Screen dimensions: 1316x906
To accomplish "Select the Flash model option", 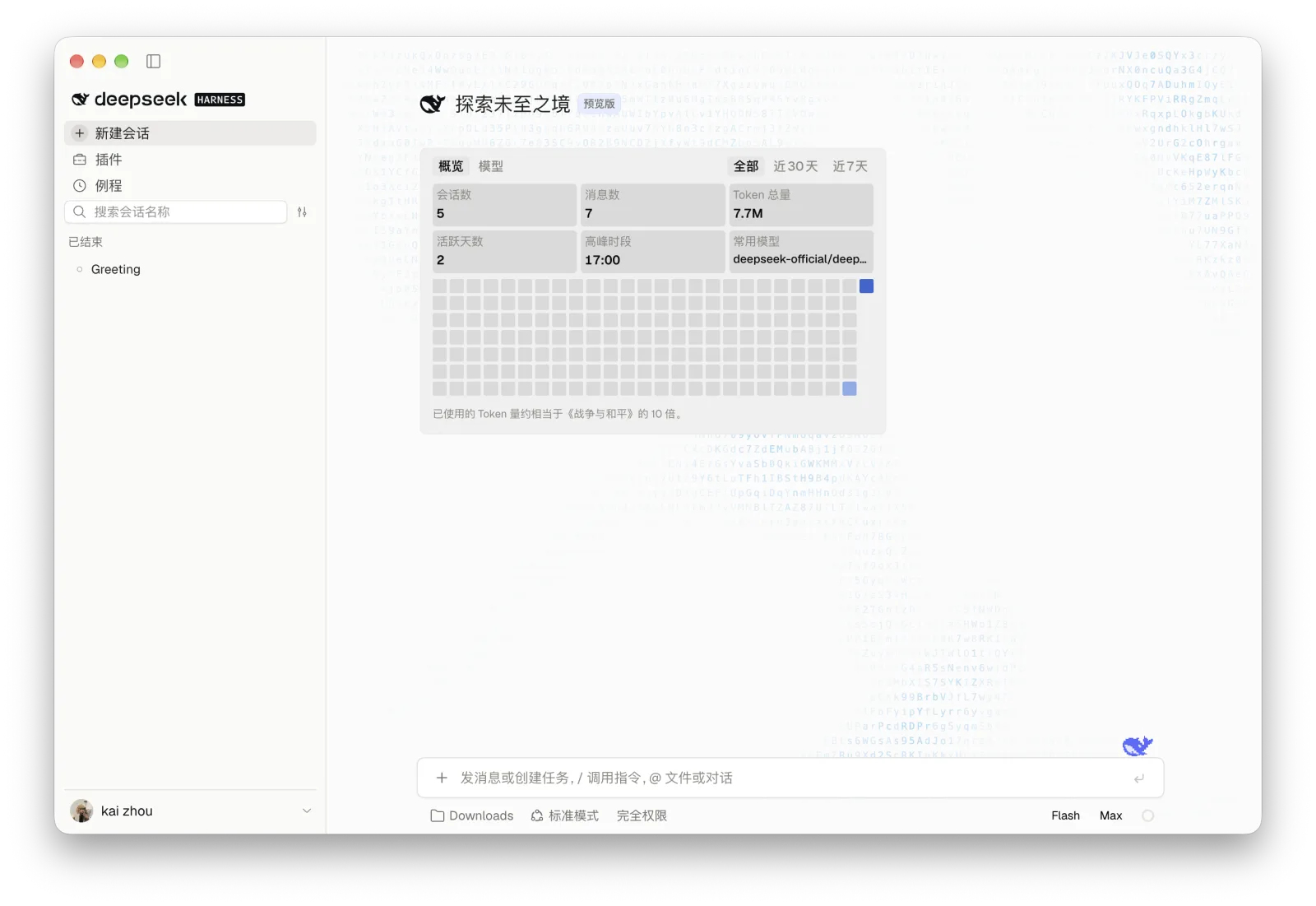I will click(1065, 815).
